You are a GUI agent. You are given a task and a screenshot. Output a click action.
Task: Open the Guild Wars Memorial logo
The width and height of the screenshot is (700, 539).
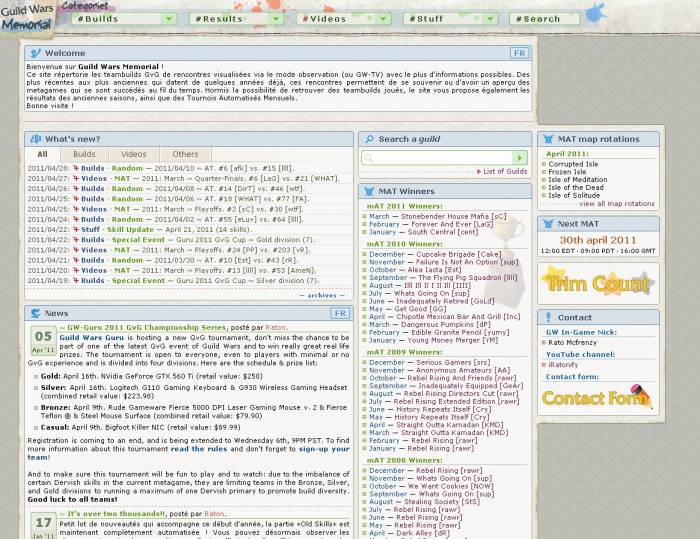[27, 18]
